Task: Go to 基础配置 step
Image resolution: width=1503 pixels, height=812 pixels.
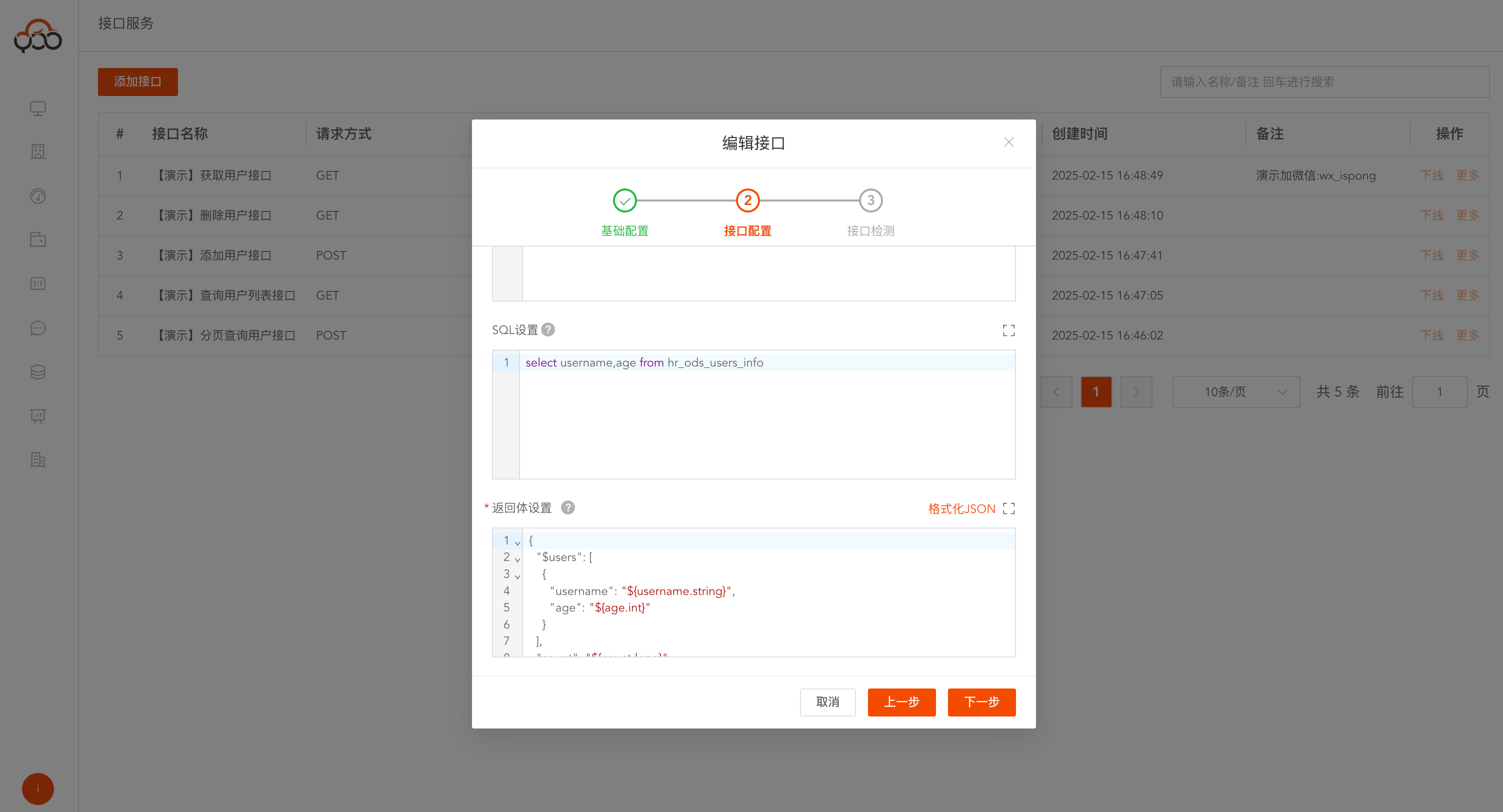Action: [624, 201]
